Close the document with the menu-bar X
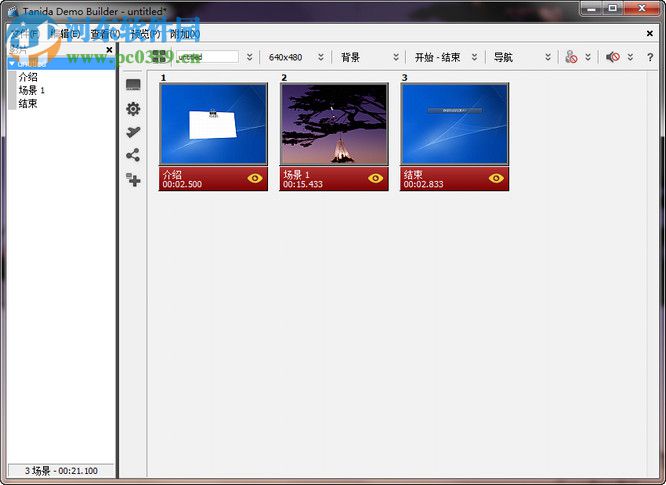 coord(649,33)
